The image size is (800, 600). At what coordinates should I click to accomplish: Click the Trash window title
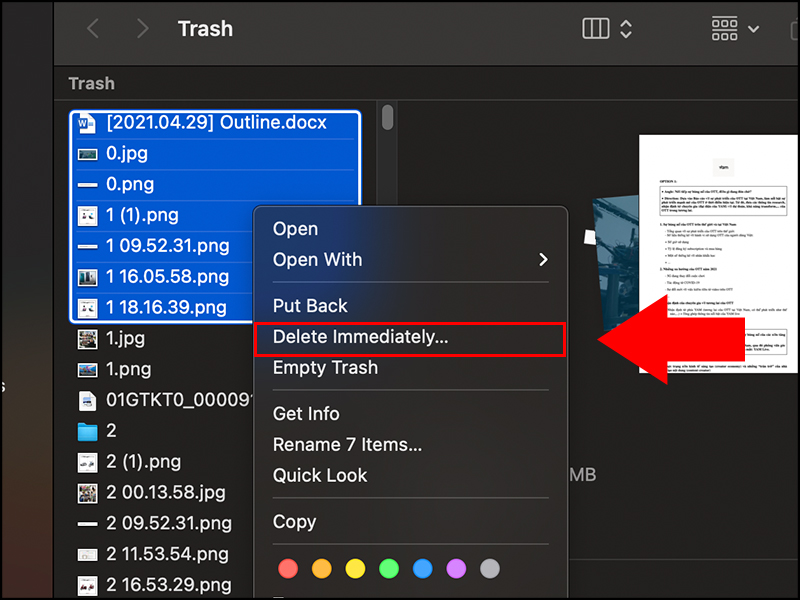point(205,29)
